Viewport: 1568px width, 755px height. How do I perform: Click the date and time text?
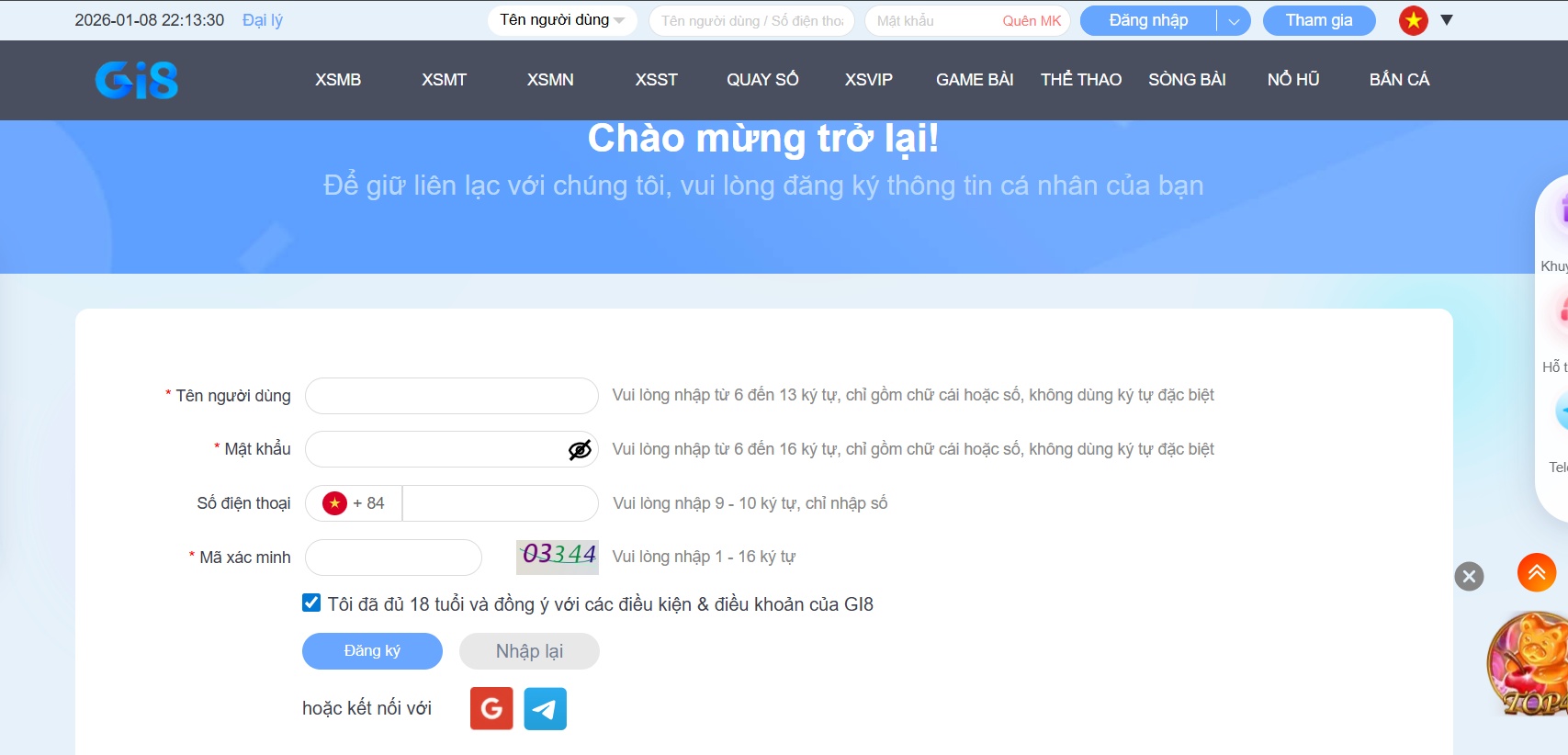click(x=150, y=20)
